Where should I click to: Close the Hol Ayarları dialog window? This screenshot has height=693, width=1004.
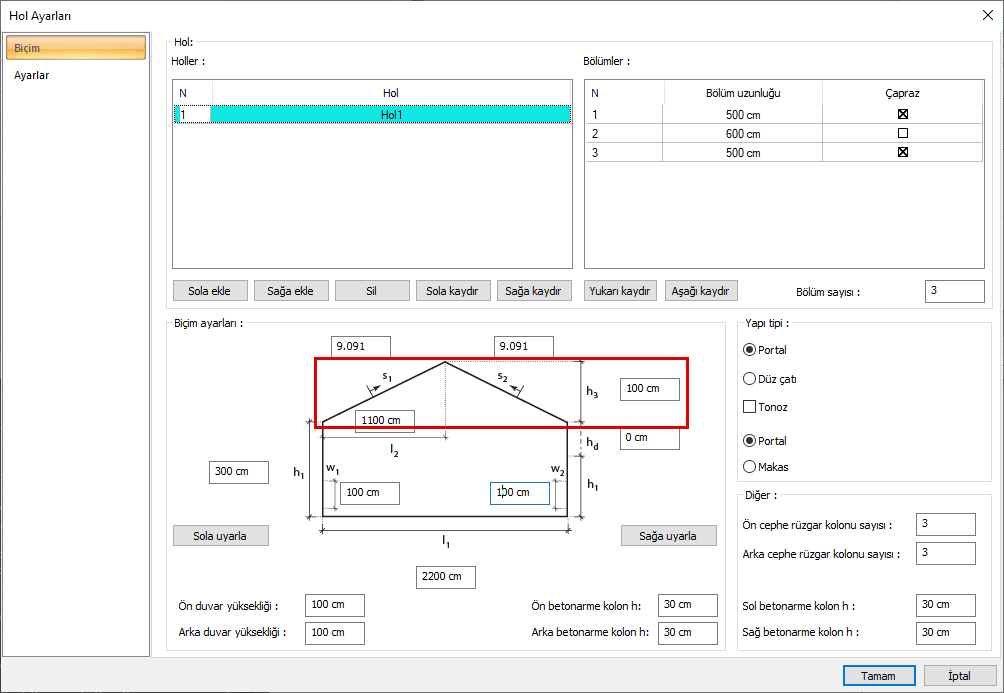987,14
